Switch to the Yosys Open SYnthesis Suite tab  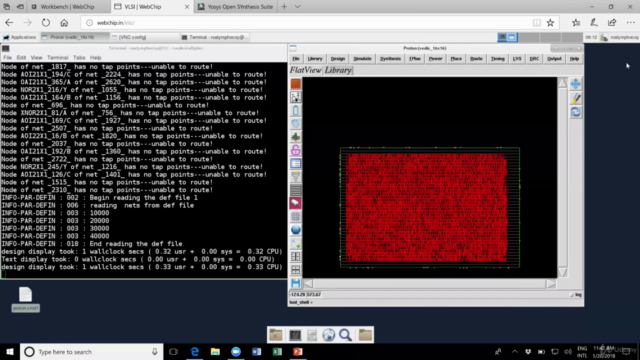coord(235,7)
